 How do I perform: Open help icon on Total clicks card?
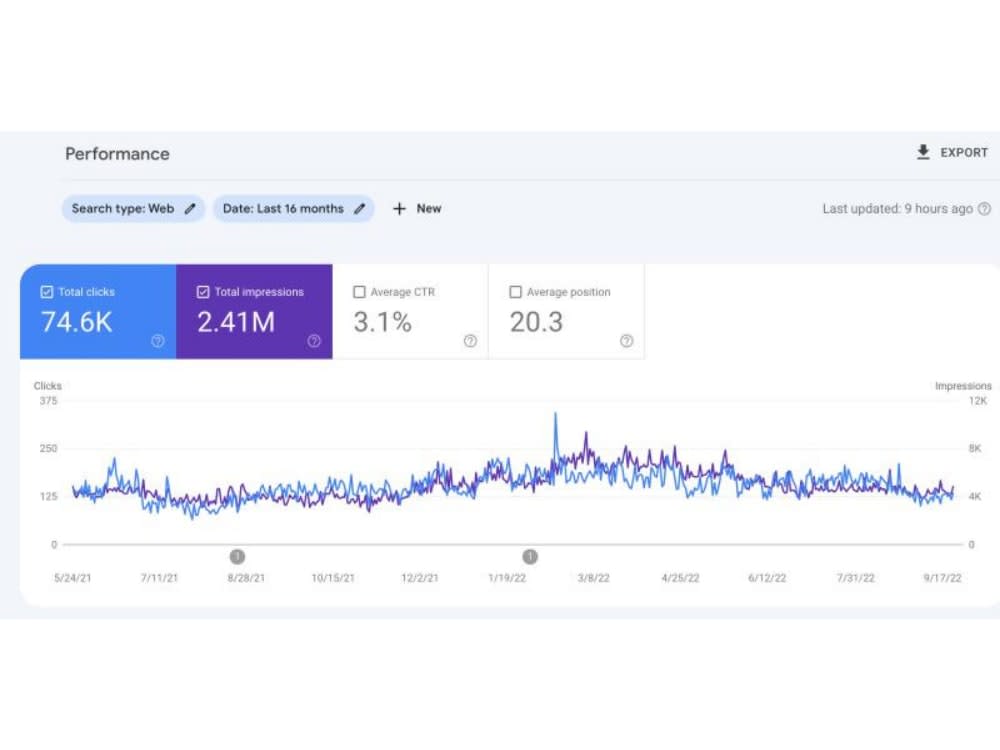tap(158, 341)
